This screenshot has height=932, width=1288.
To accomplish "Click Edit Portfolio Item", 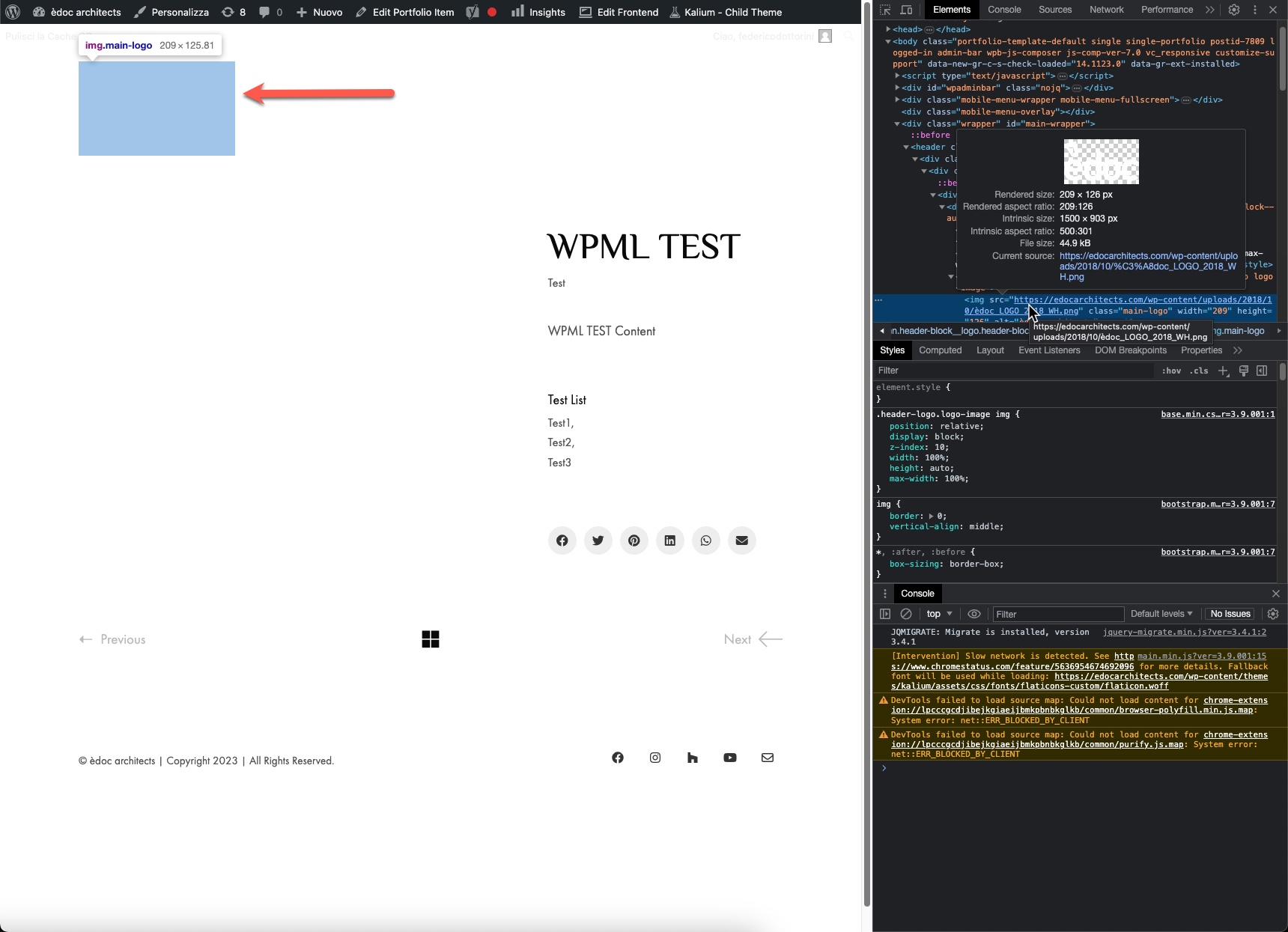I will tap(404, 12).
